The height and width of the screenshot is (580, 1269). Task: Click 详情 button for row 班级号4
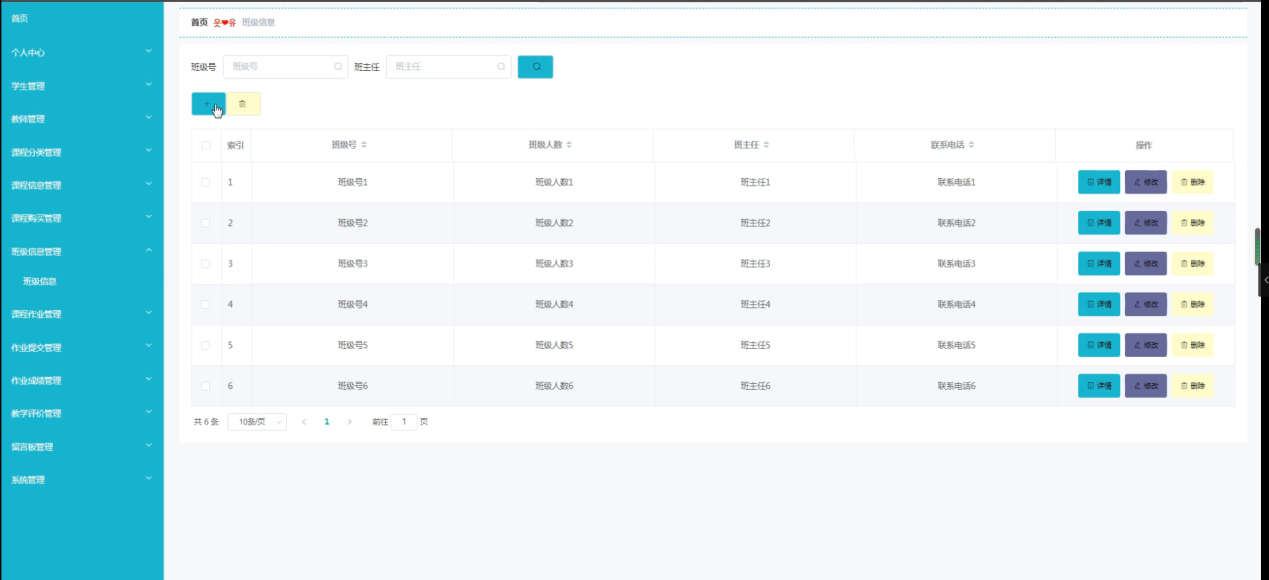click(1099, 304)
